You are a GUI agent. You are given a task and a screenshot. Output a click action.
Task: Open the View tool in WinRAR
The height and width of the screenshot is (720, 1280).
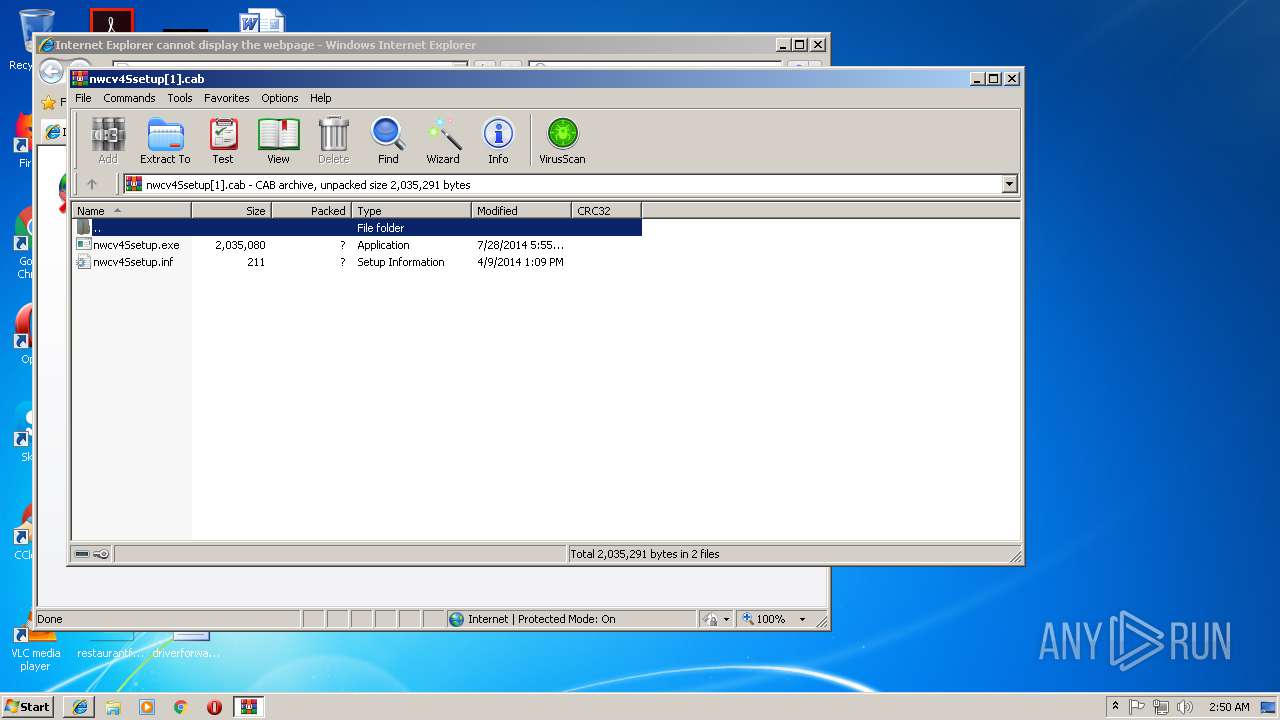point(278,141)
